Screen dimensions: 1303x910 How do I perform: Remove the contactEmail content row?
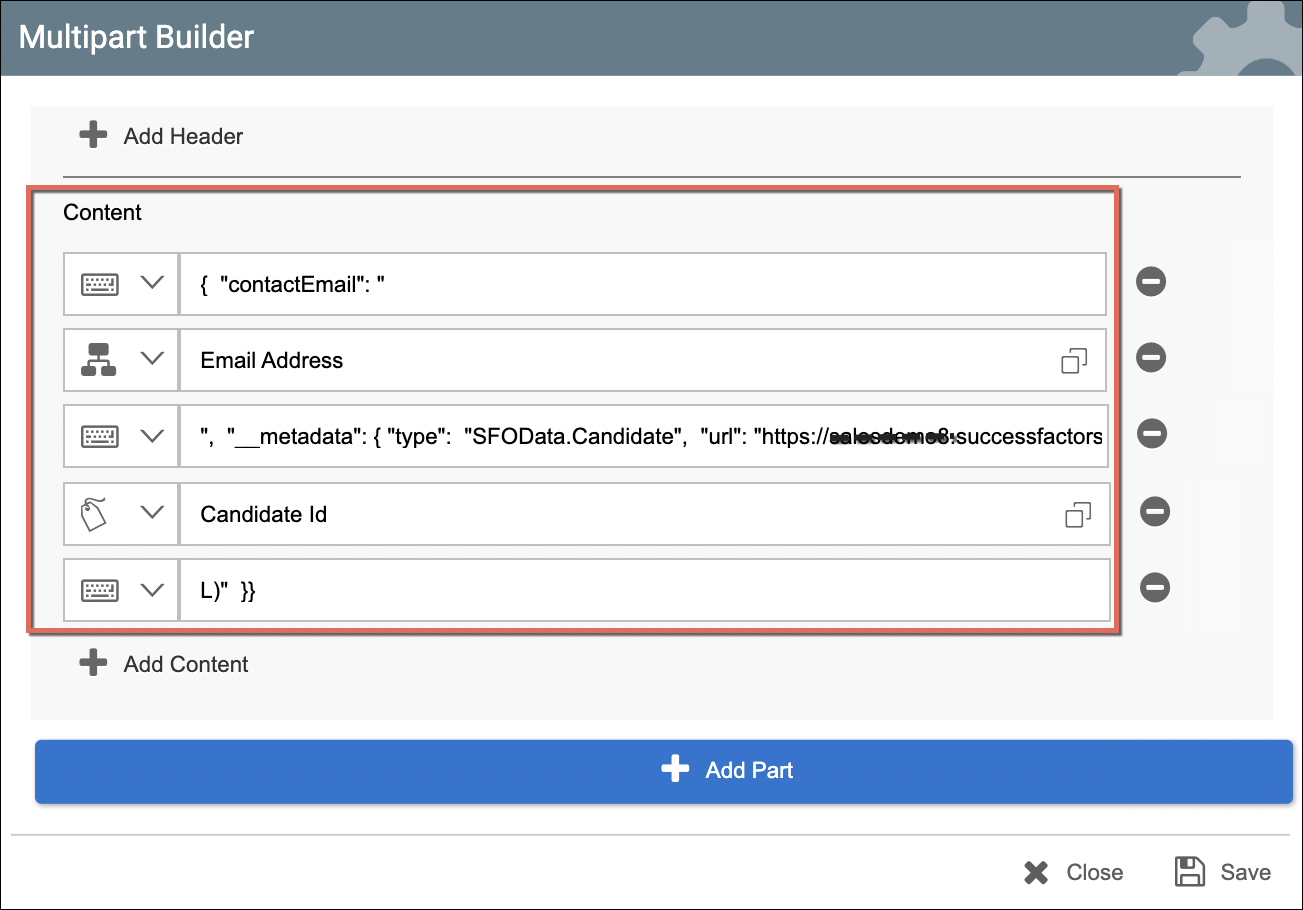click(x=1151, y=283)
